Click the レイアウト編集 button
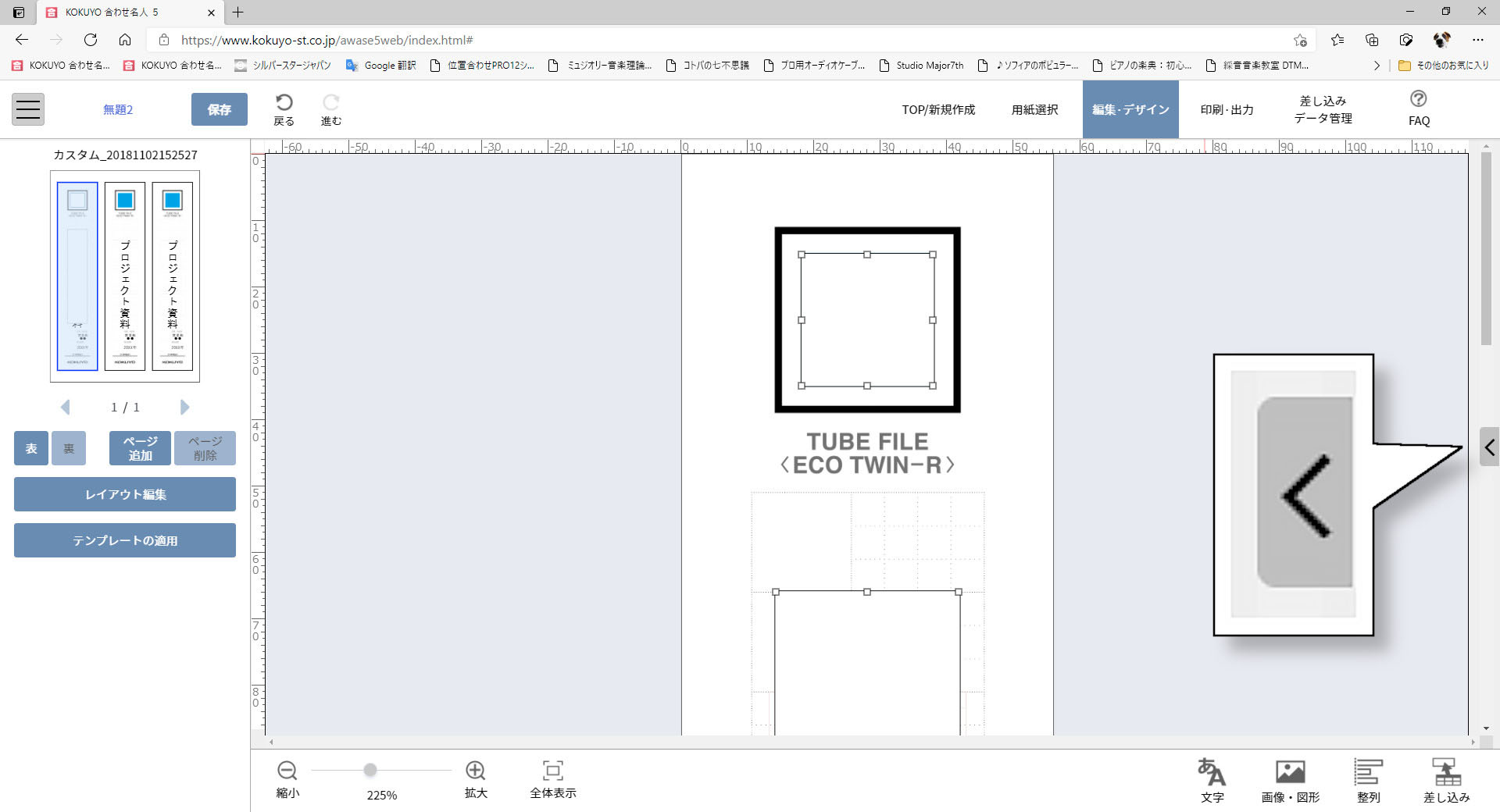Image resolution: width=1500 pixels, height=812 pixels. [x=125, y=494]
